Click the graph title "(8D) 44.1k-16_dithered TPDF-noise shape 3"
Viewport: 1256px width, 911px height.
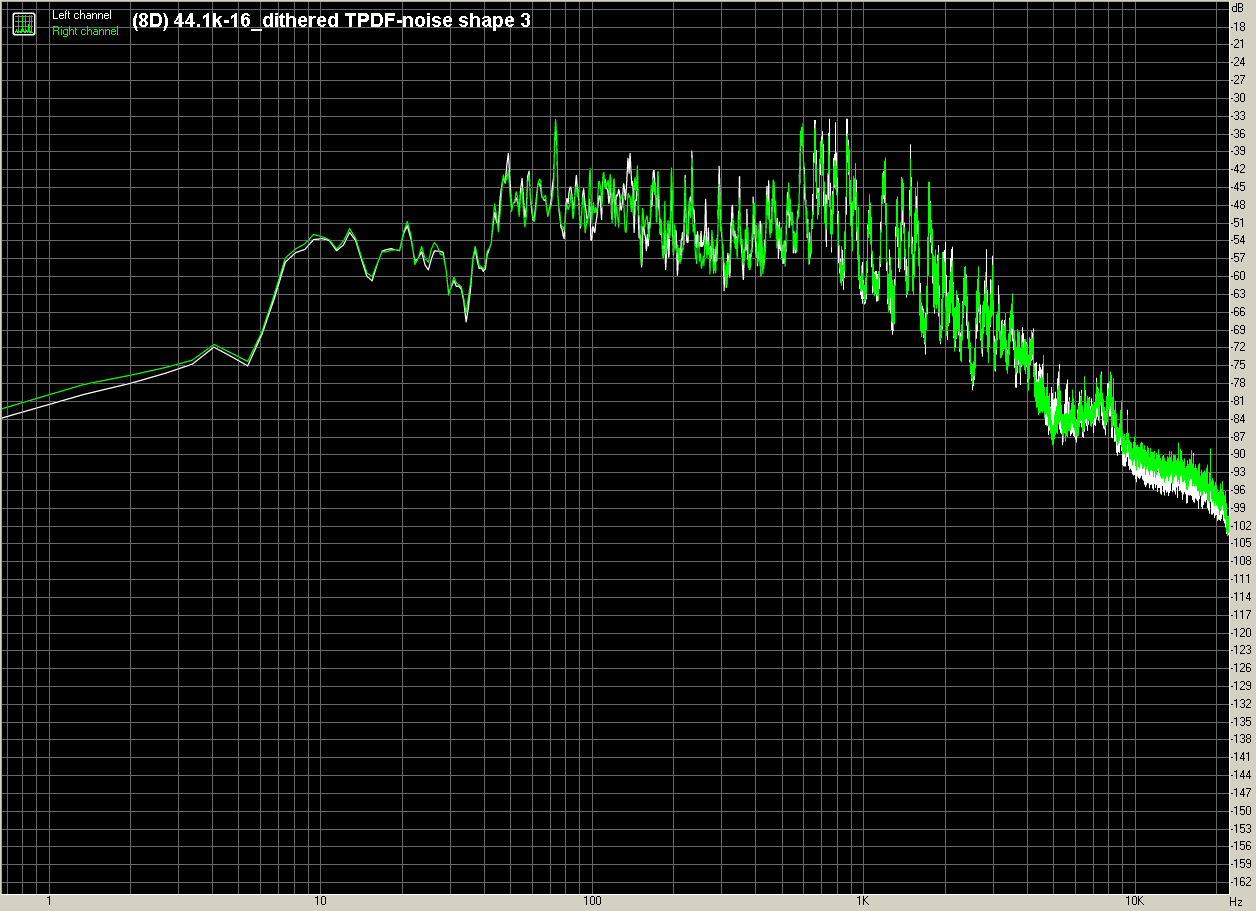click(331, 20)
